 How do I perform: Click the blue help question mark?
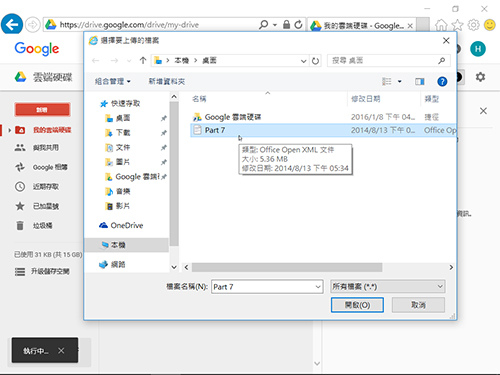(442, 81)
